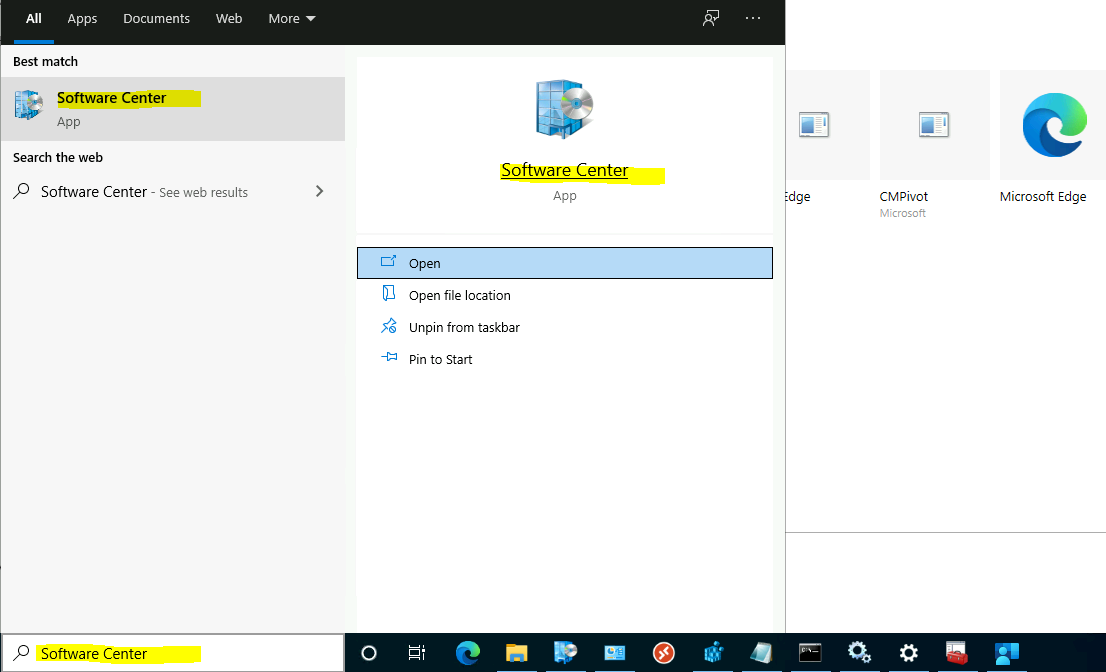Open the red toolbox taskbar icon
The height and width of the screenshot is (672, 1106).
coord(957,653)
